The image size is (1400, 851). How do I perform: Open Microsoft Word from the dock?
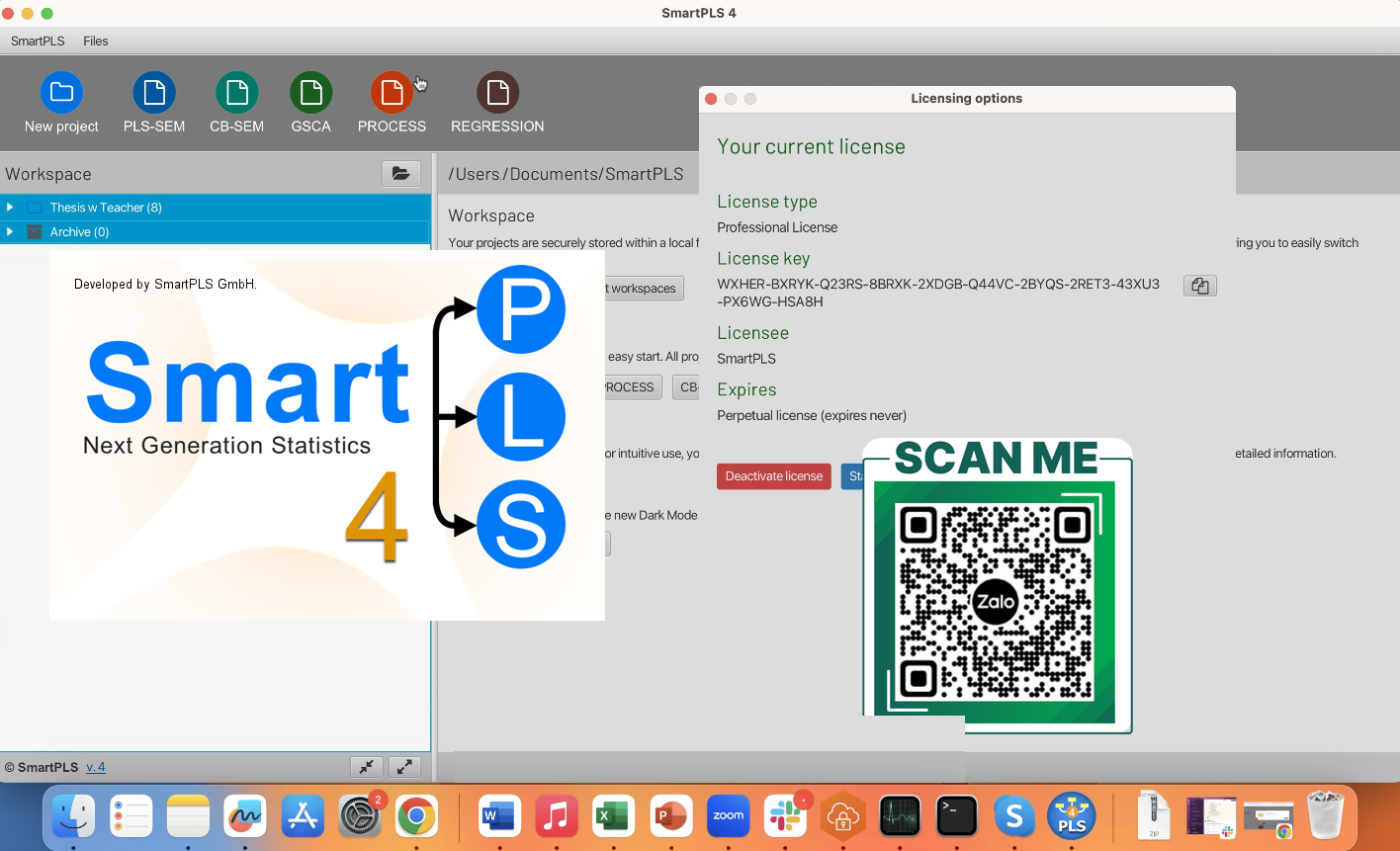pyautogui.click(x=499, y=816)
